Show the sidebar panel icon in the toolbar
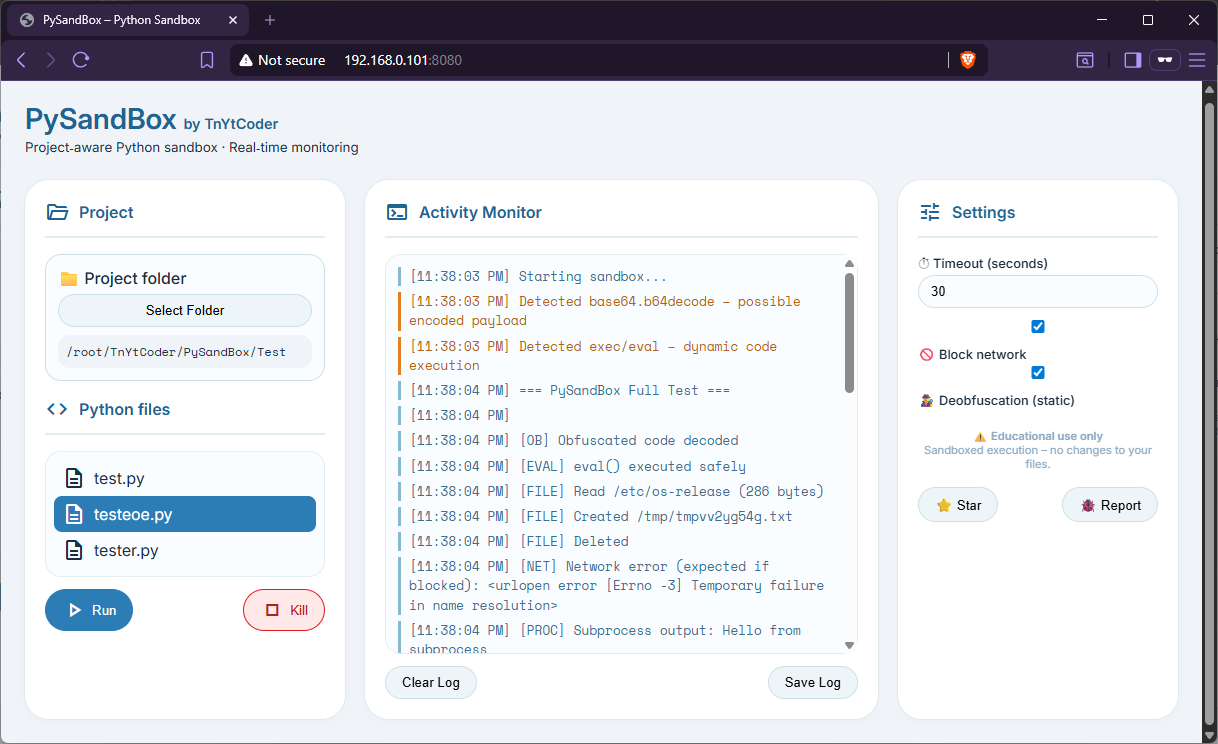This screenshot has height=744, width=1218. click(1132, 60)
